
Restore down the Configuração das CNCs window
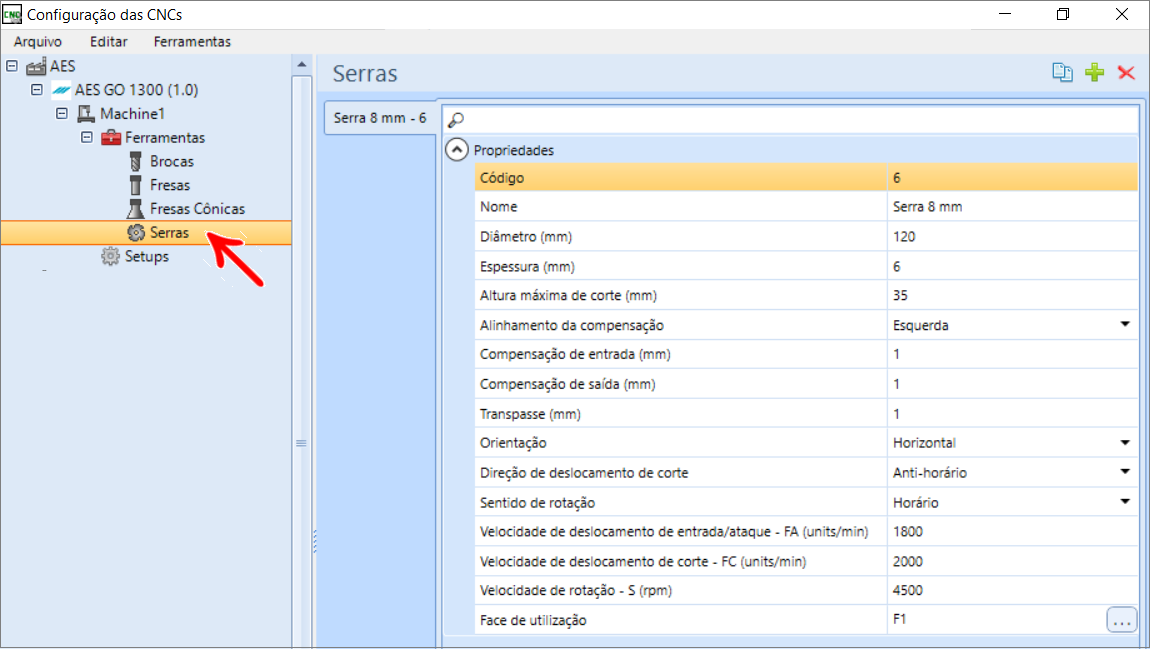click(x=1063, y=14)
